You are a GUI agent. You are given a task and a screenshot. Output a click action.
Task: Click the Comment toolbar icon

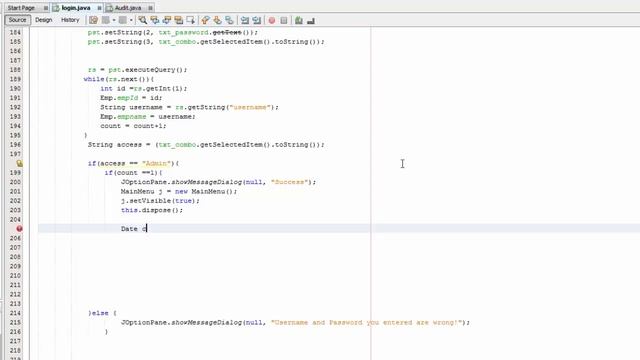click(299, 20)
